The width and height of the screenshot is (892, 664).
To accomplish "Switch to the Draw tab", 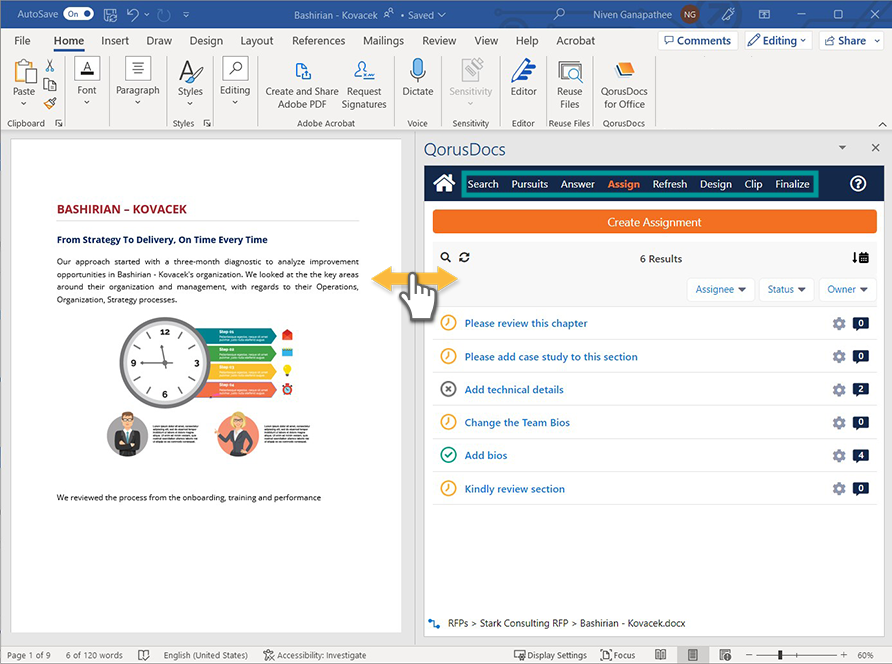I will pos(159,40).
